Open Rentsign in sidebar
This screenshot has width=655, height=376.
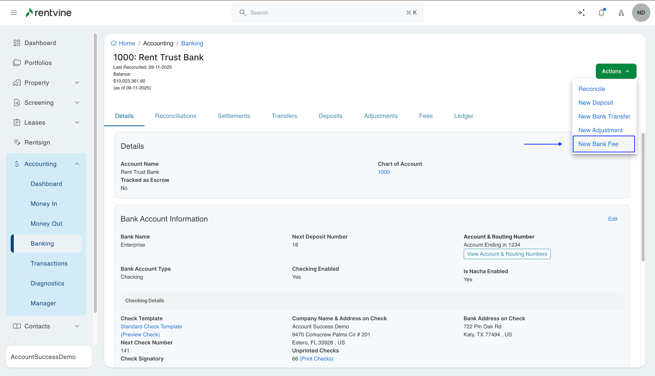pos(37,142)
